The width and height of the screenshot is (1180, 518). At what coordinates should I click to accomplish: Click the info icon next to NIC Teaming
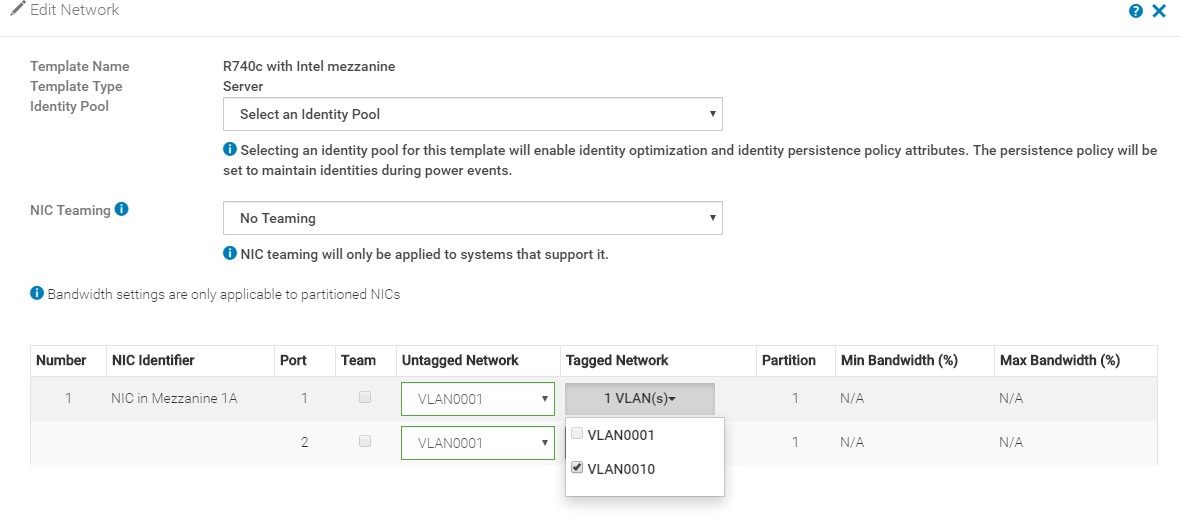[122, 210]
